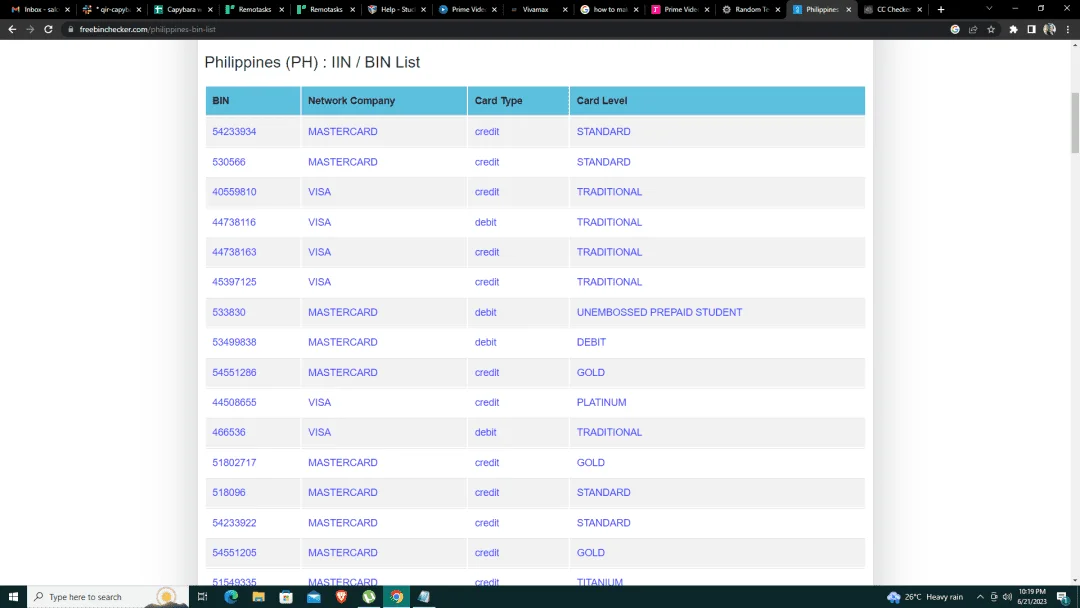Screen dimensions: 1080x608
Task: Show hidden system tray icons
Action: [980, 597]
